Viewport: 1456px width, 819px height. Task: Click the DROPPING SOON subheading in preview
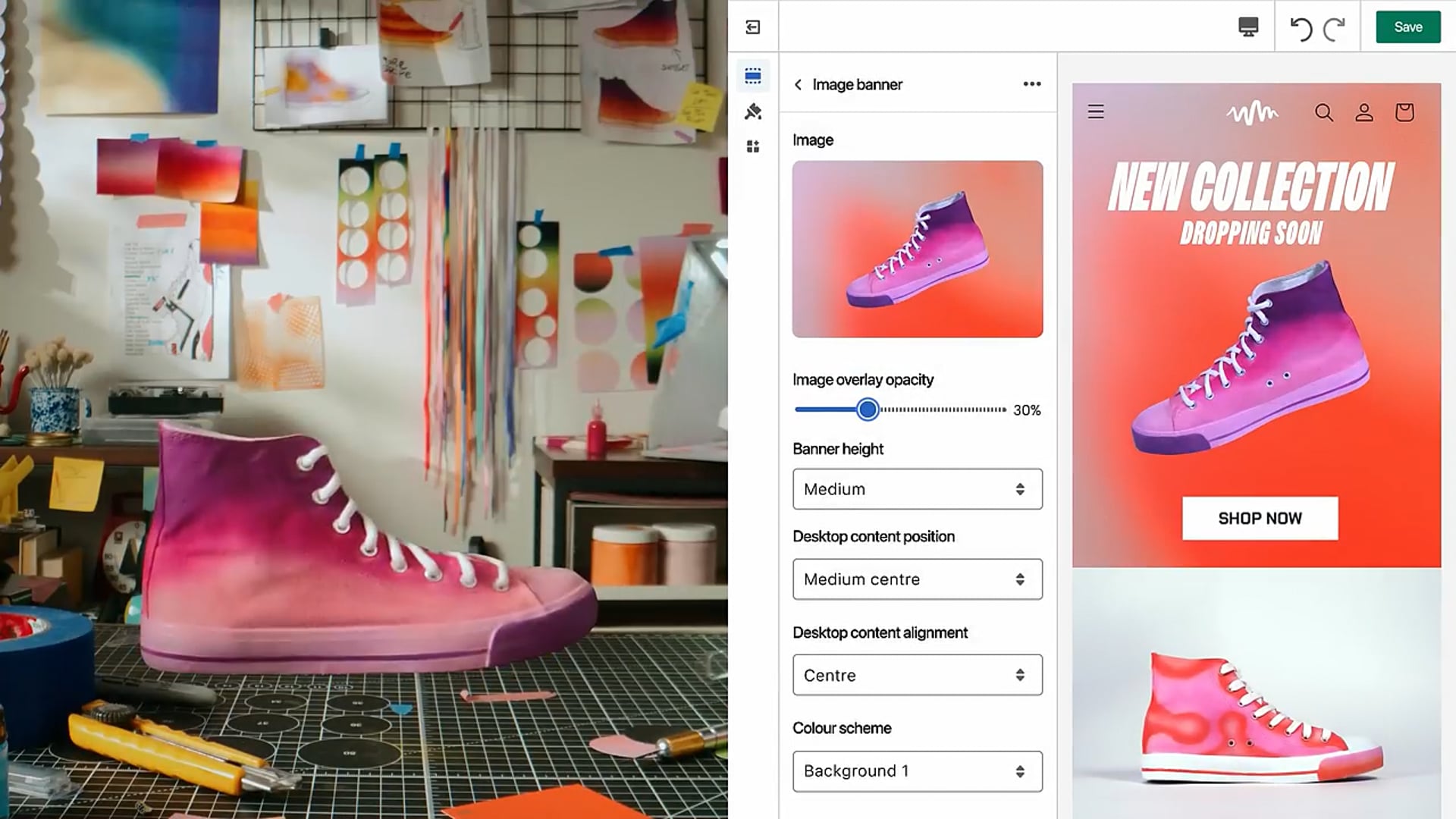tap(1251, 234)
